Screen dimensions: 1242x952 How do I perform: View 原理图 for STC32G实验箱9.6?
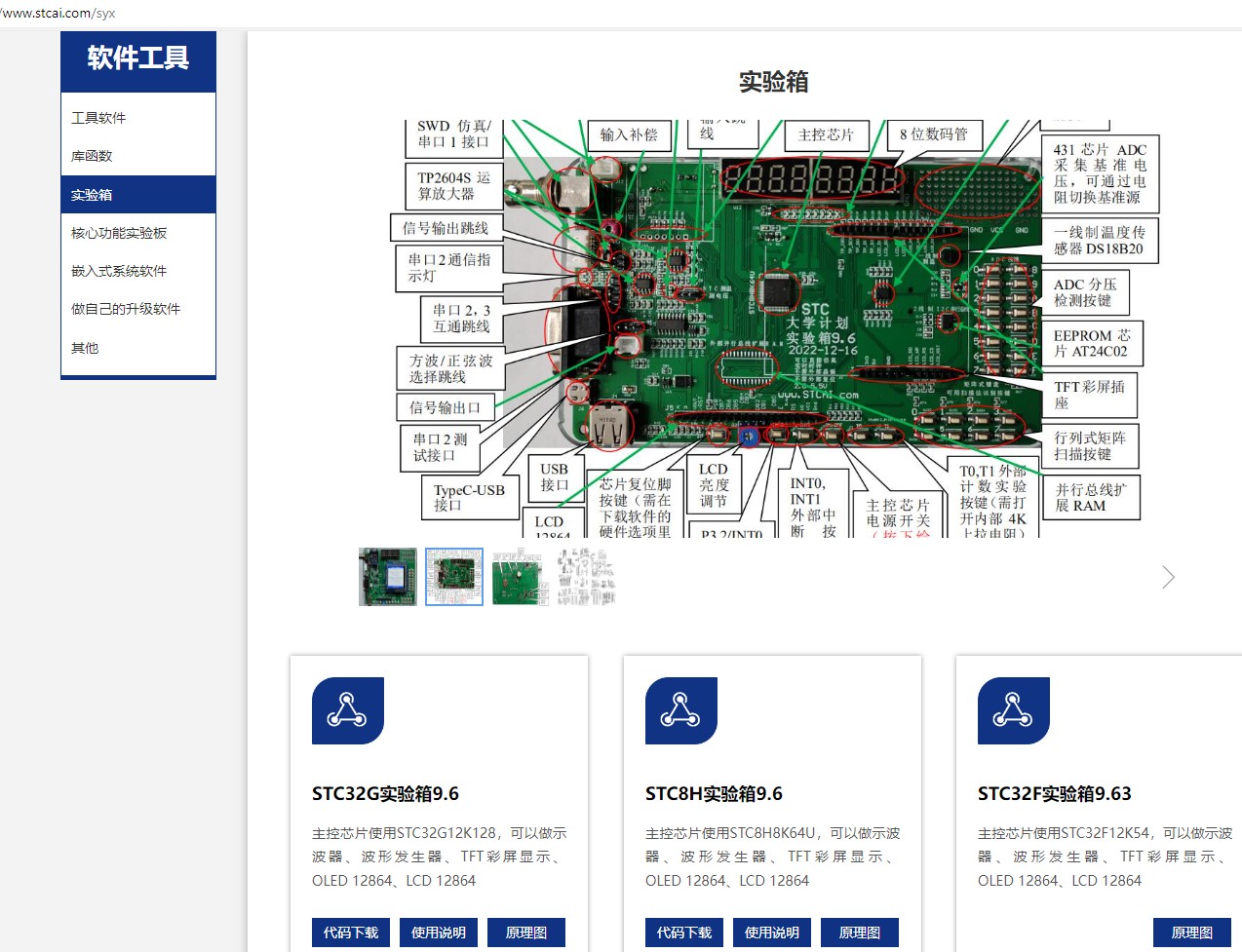(526, 933)
